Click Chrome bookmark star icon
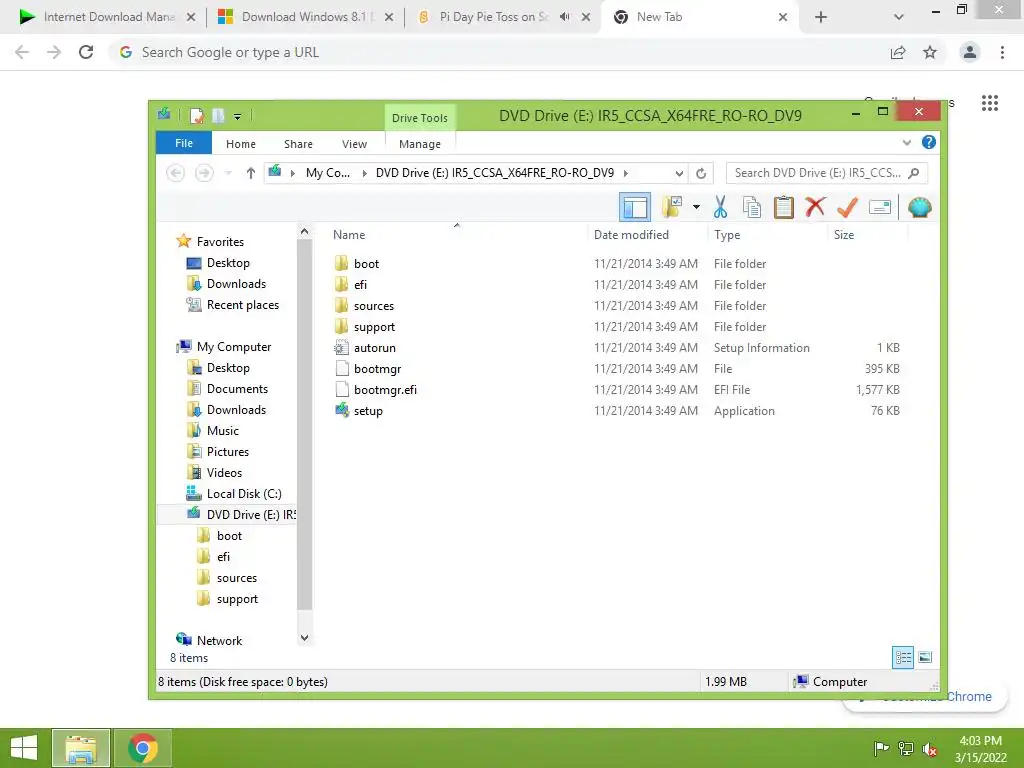The width and height of the screenshot is (1024, 768). 930,52
